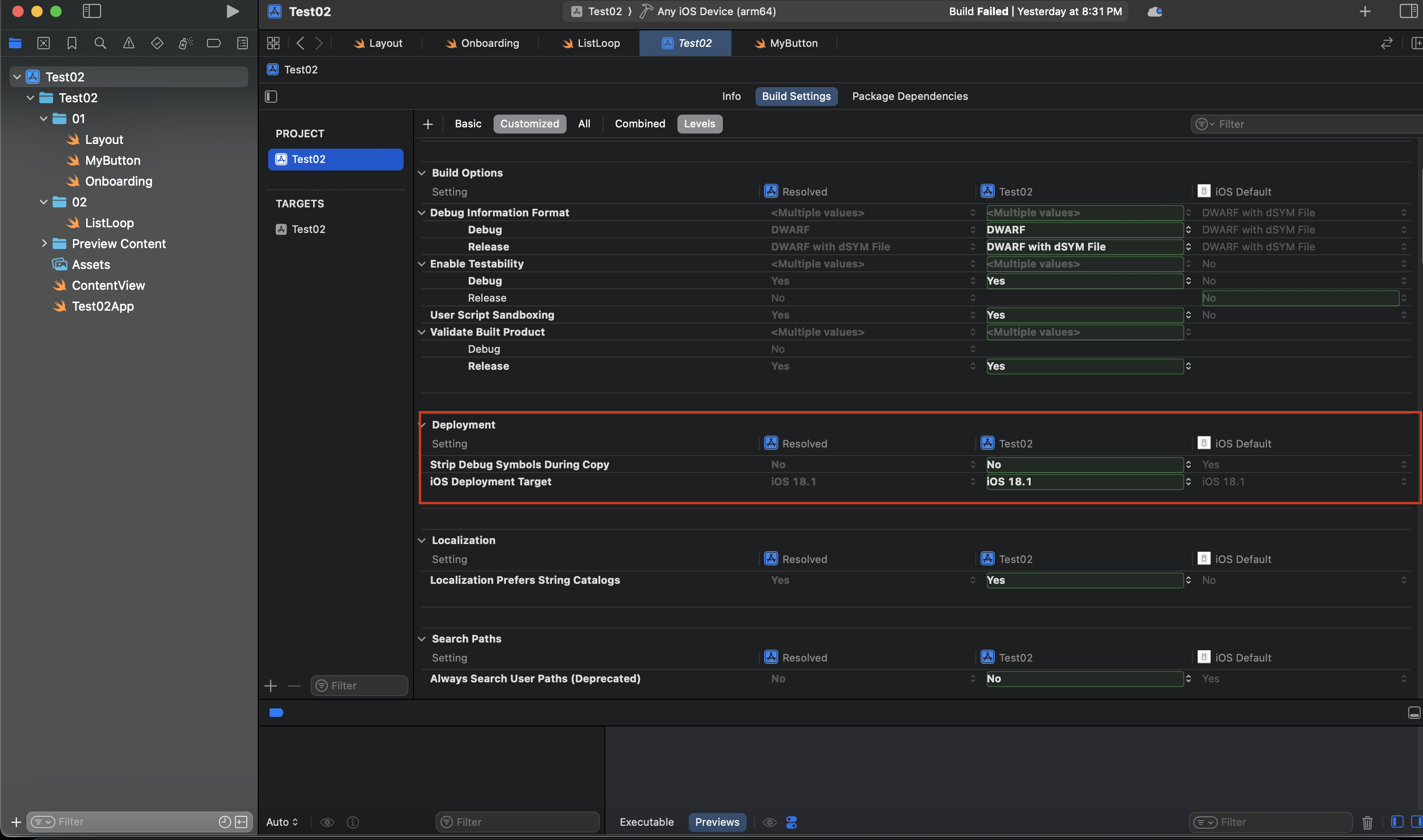Open iOS Deployment Target value dropdown
The image size is (1423, 840).
pyautogui.click(x=1084, y=482)
